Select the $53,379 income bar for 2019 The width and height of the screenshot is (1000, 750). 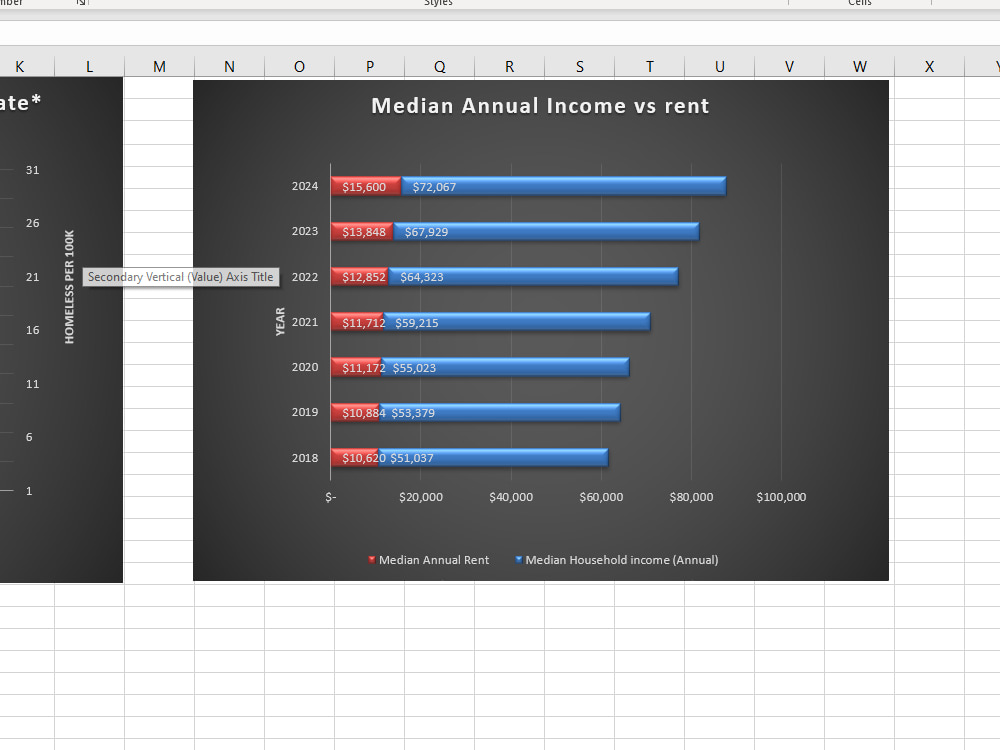500,413
